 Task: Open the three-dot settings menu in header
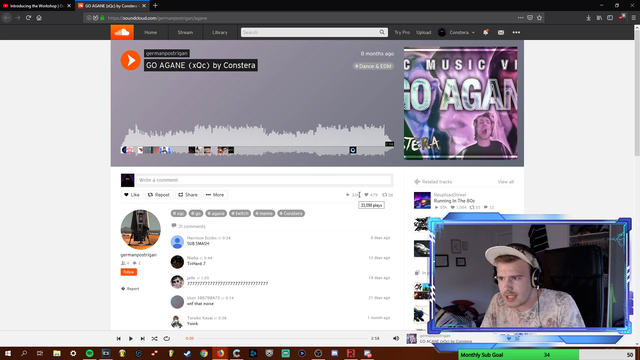coord(516,32)
